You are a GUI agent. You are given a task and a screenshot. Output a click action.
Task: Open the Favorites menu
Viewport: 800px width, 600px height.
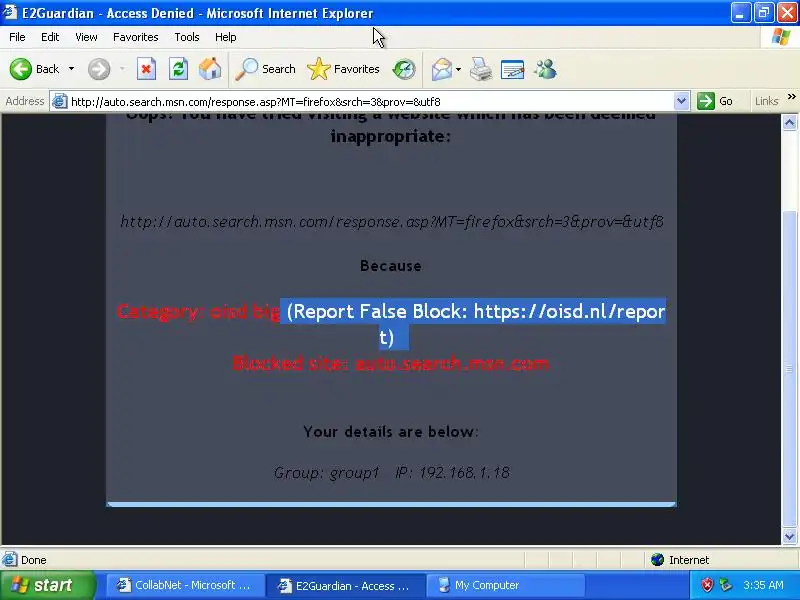[136, 37]
